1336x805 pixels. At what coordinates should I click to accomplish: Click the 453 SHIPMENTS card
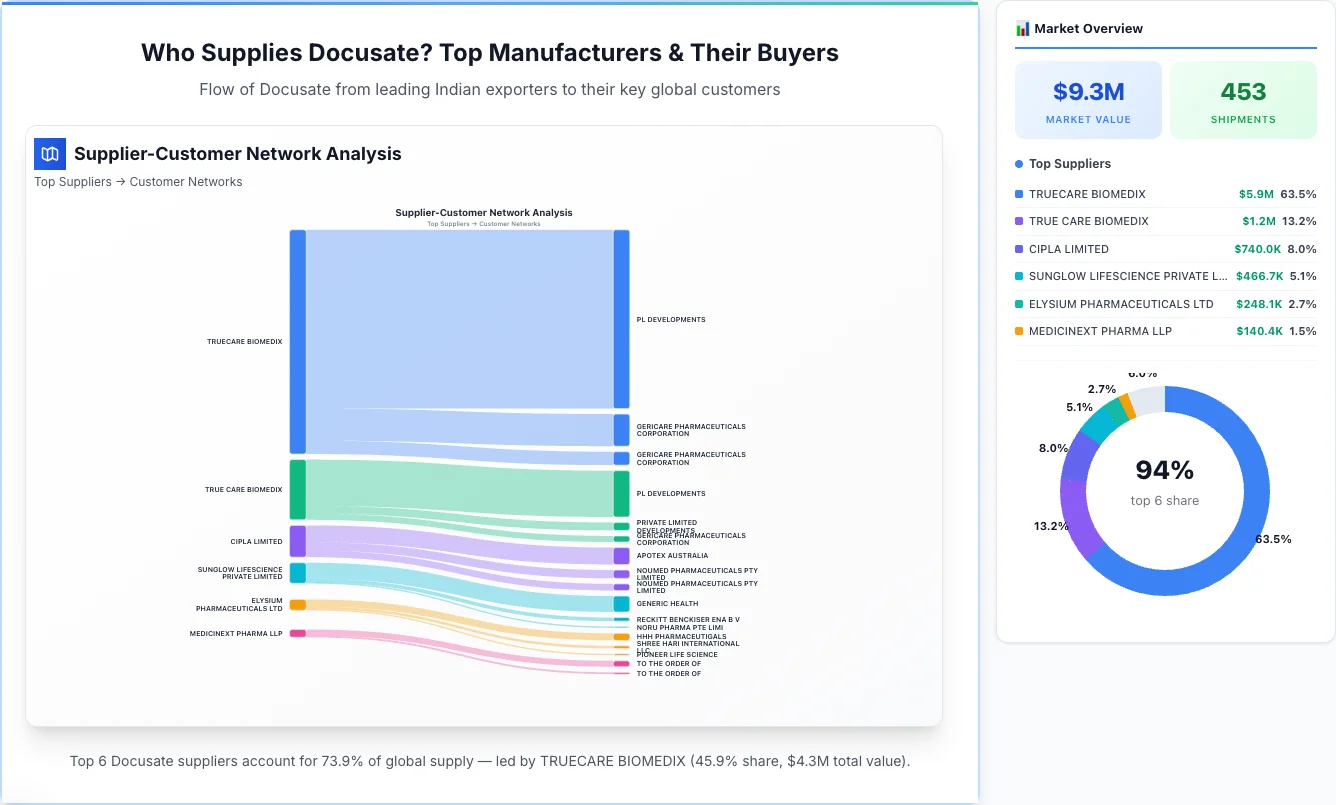(1243, 99)
